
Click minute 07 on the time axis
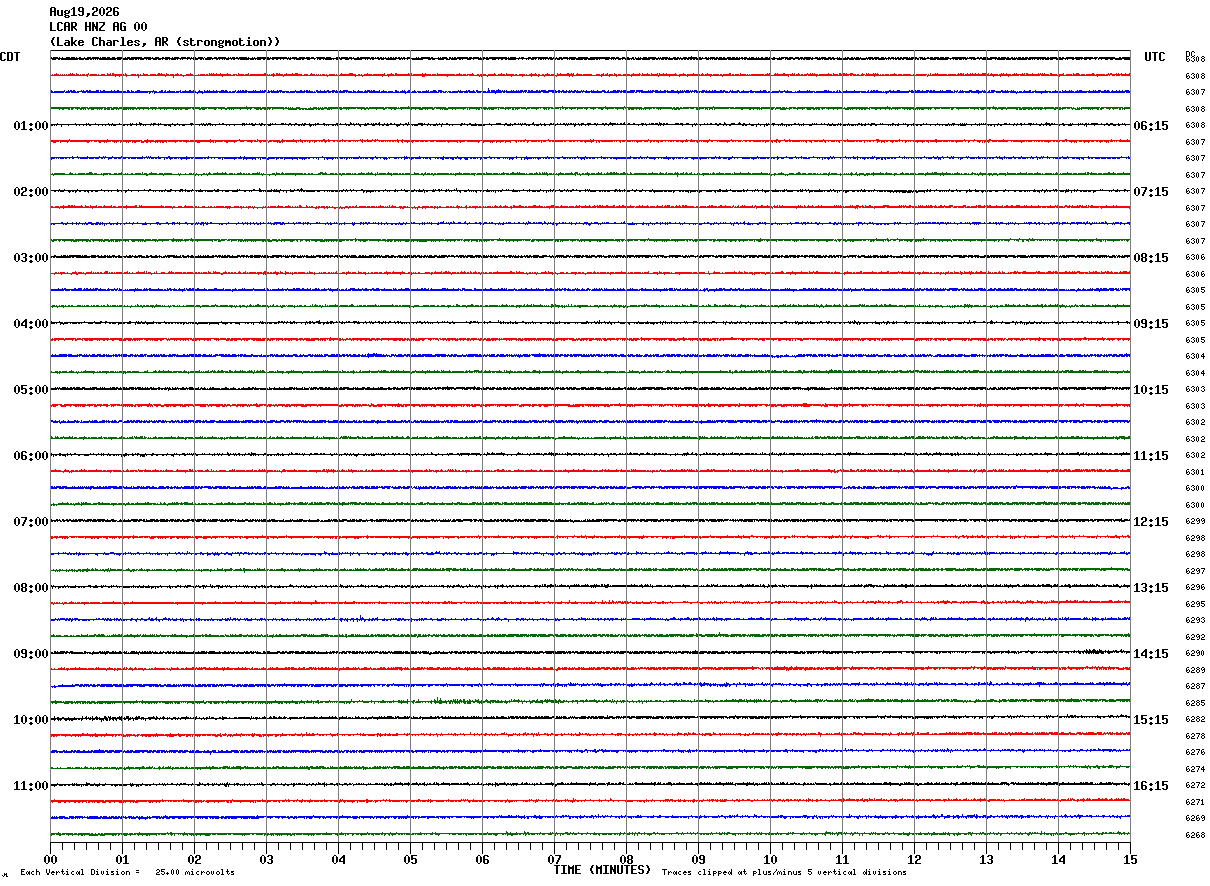click(554, 859)
